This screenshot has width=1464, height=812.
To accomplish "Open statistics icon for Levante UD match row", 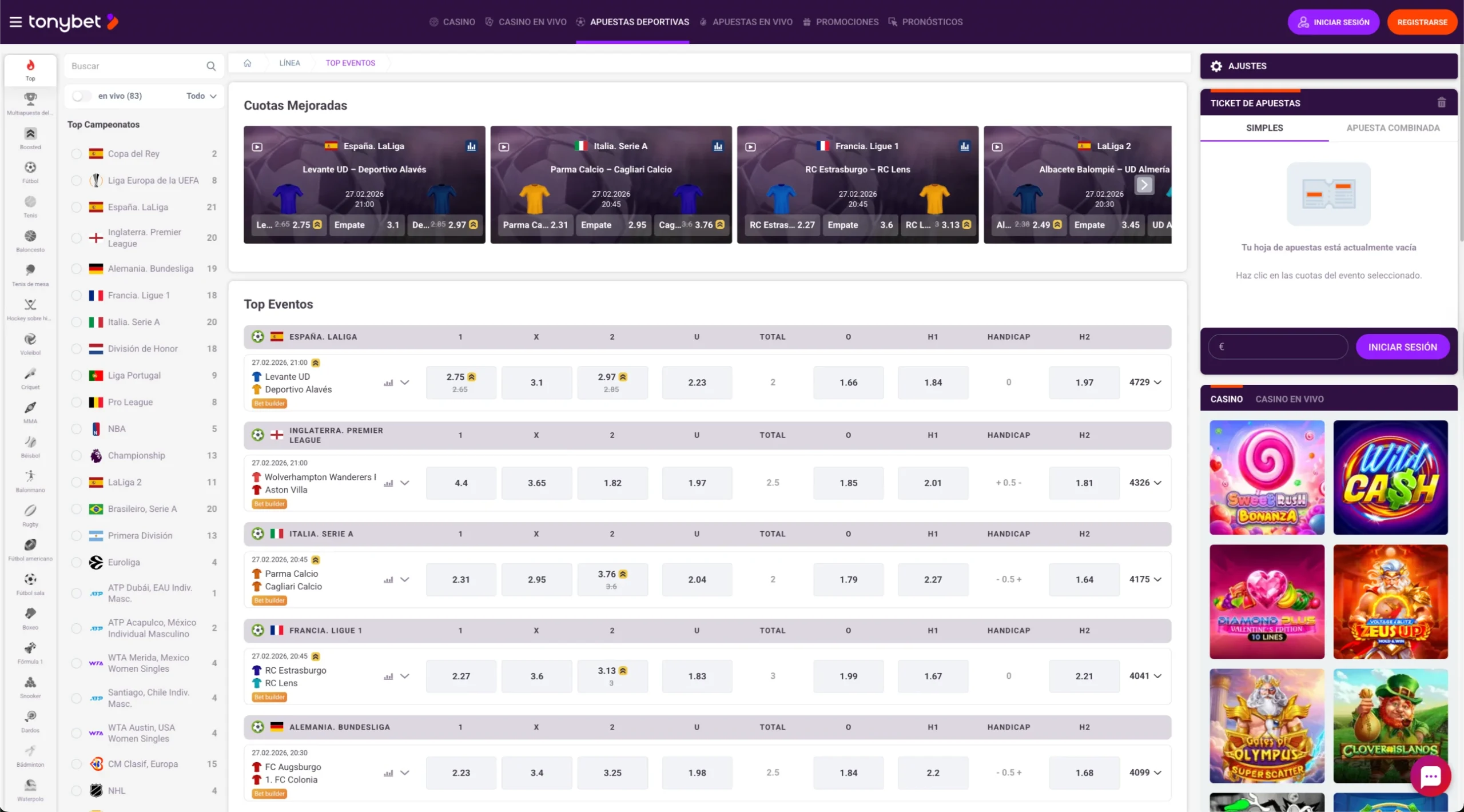I will point(388,383).
